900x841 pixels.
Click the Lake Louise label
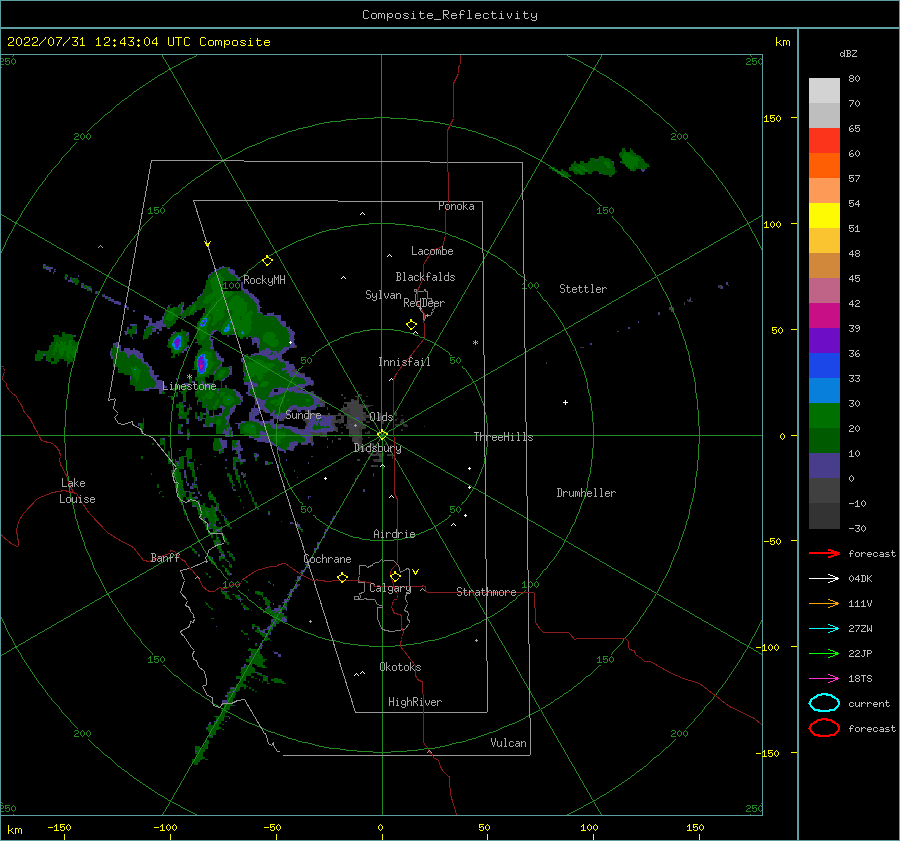point(77,491)
